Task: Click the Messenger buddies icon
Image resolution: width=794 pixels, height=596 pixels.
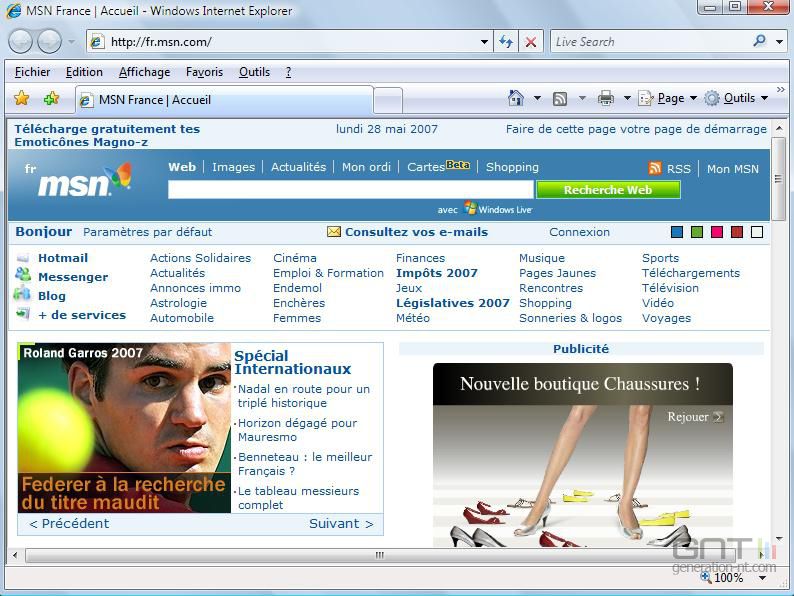Action: point(22,274)
